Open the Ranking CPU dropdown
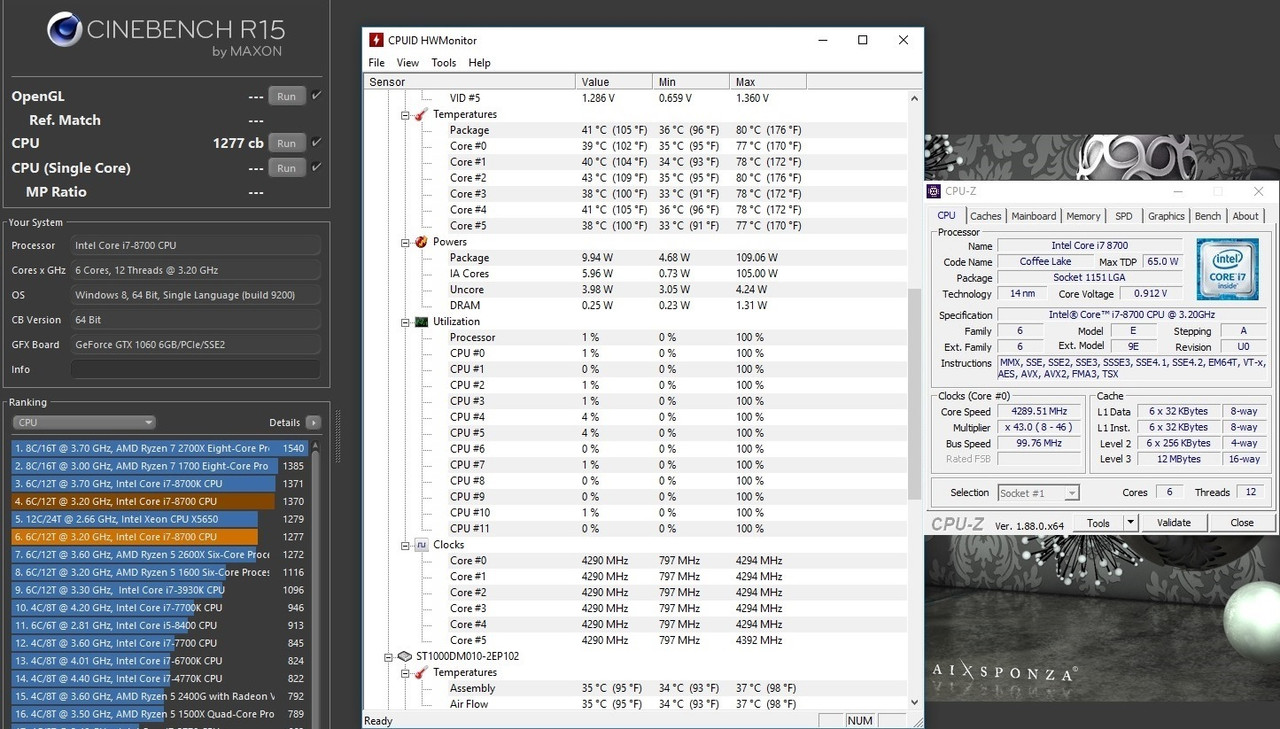The height and width of the screenshot is (729, 1280). tap(84, 422)
